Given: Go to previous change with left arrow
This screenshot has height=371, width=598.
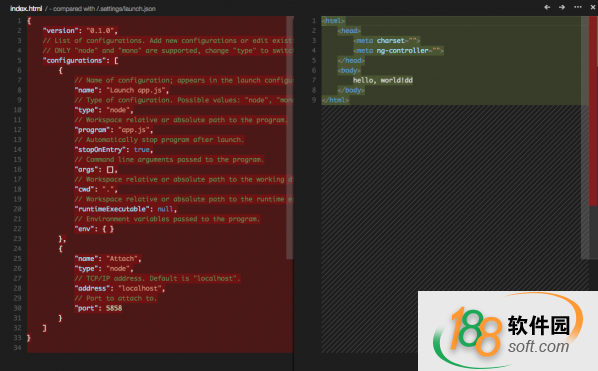Looking at the screenshot, I should [547, 7].
